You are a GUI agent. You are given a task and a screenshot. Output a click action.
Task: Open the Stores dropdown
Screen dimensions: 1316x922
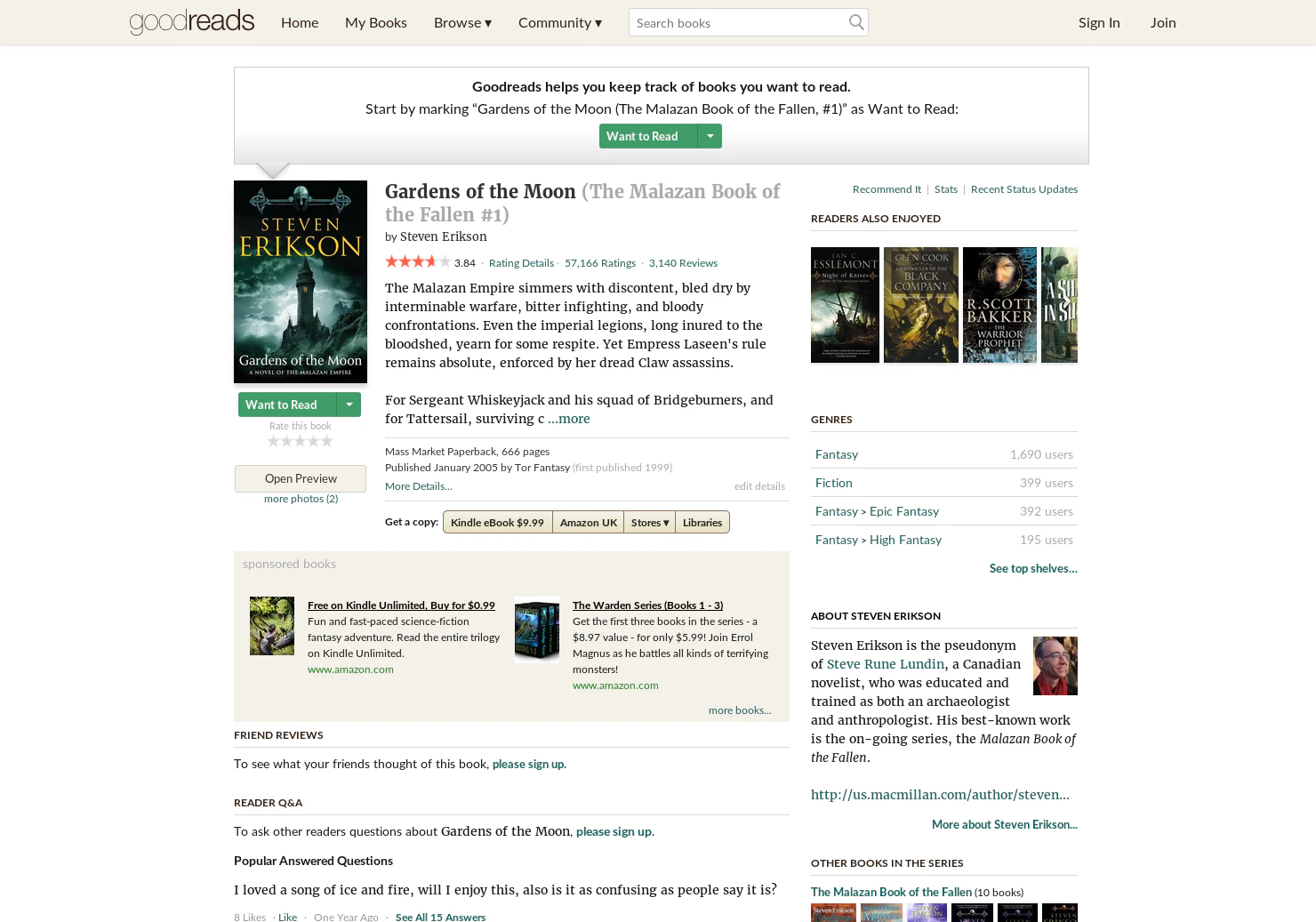650,522
